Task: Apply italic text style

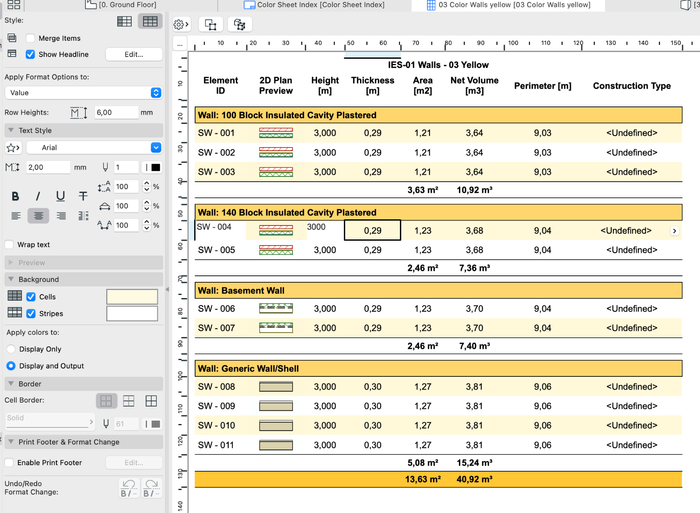Action: pyautogui.click(x=38, y=196)
